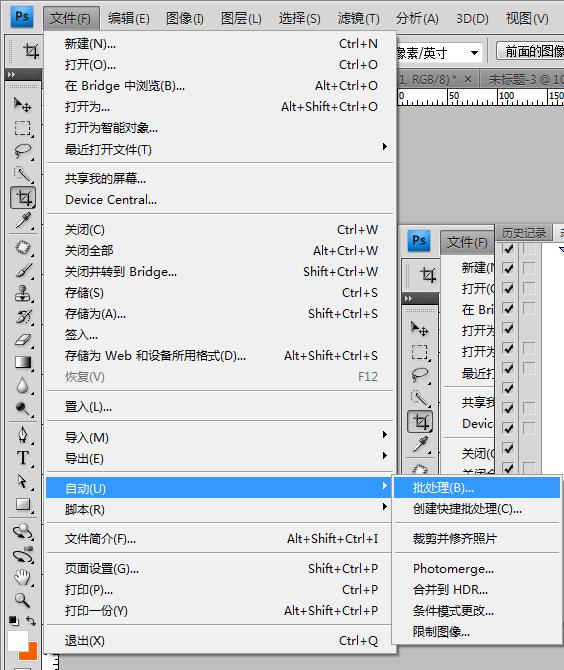This screenshot has width=564, height=670.
Task: Toggle the checkbox beside Devic in the panel
Action: click(508, 428)
